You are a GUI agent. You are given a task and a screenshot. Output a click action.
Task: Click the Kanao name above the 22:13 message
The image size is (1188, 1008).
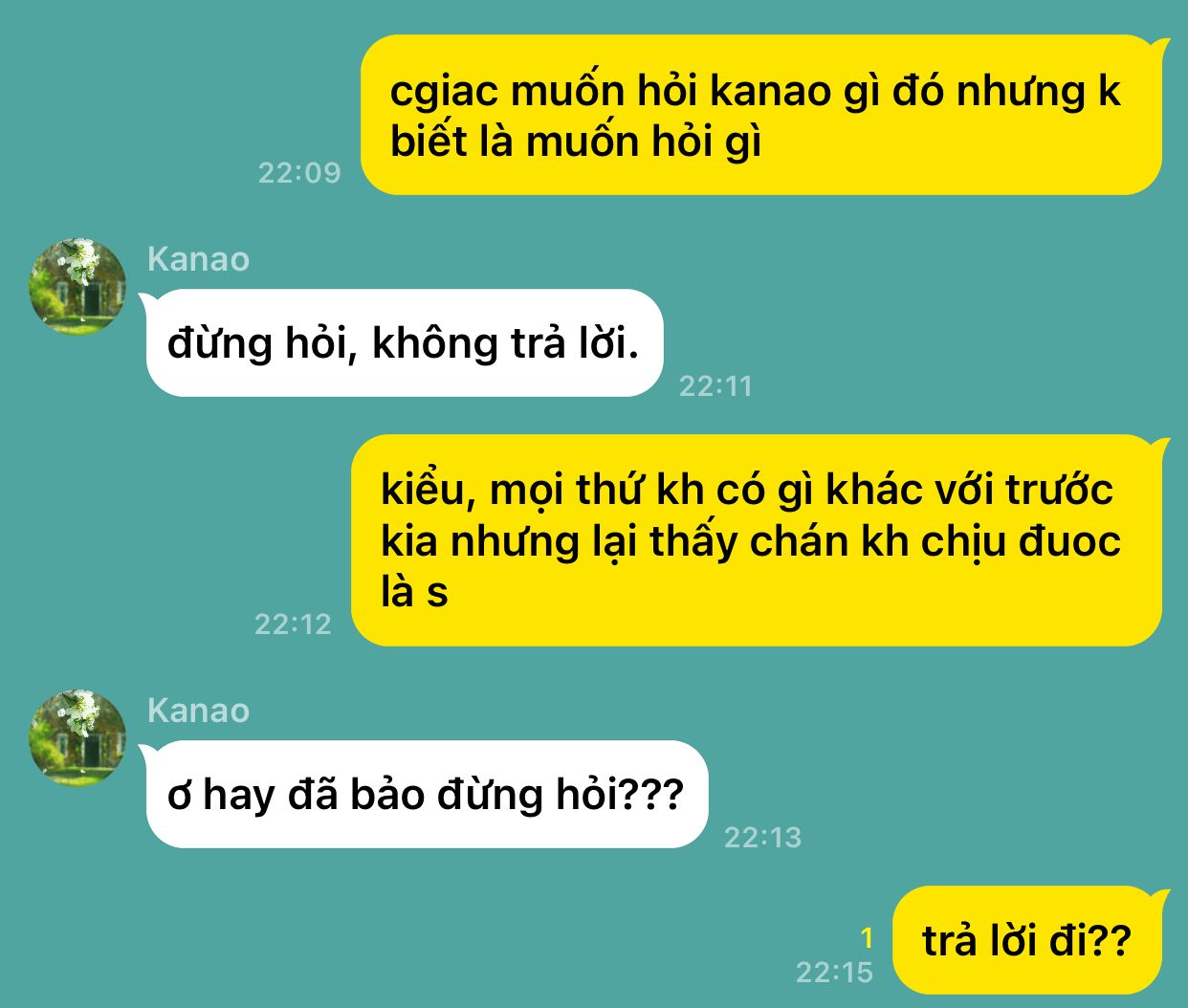tap(199, 711)
